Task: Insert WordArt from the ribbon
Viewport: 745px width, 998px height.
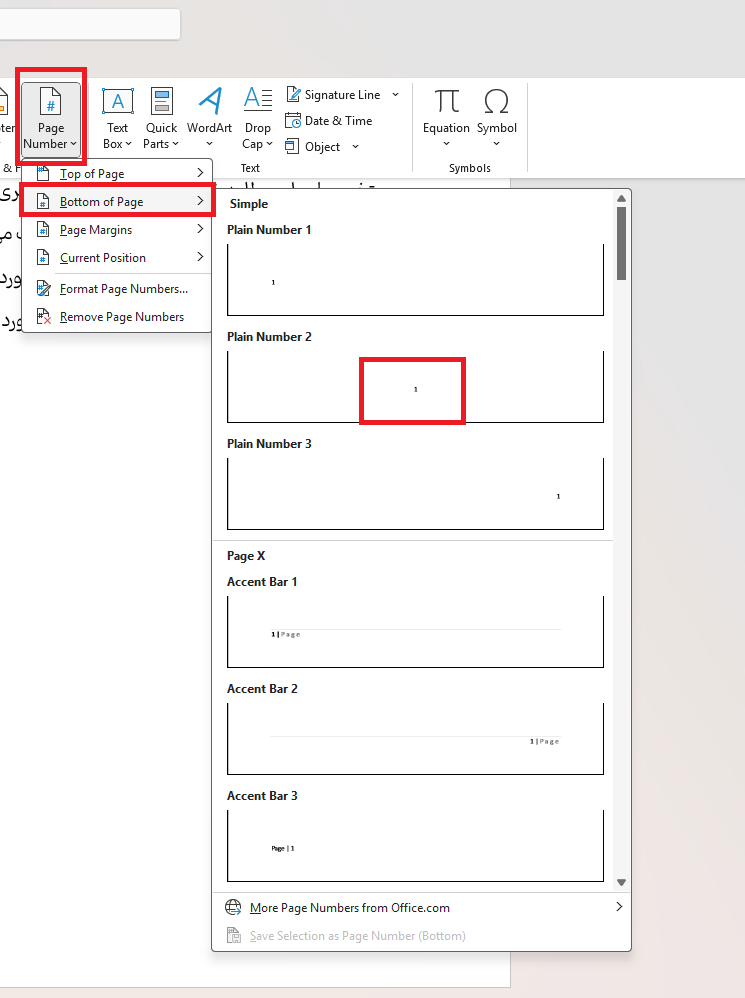Action: (209, 102)
